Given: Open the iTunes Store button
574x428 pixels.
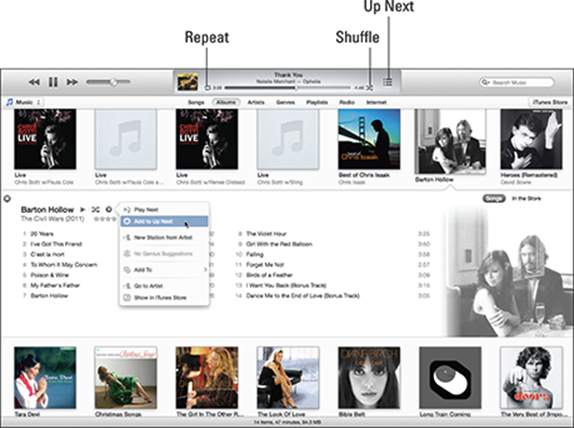Looking at the screenshot, I should 550,103.
